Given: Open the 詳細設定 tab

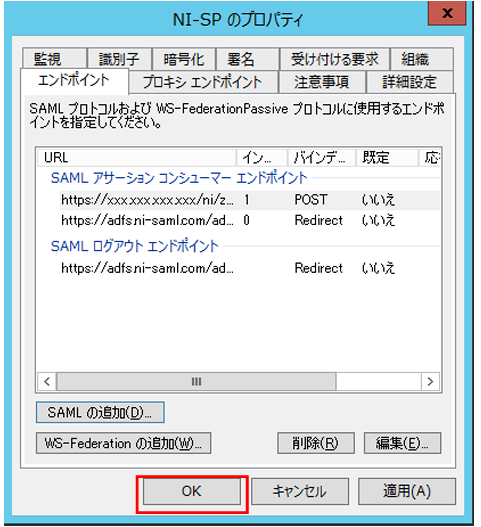Looking at the screenshot, I should tap(410, 82).
